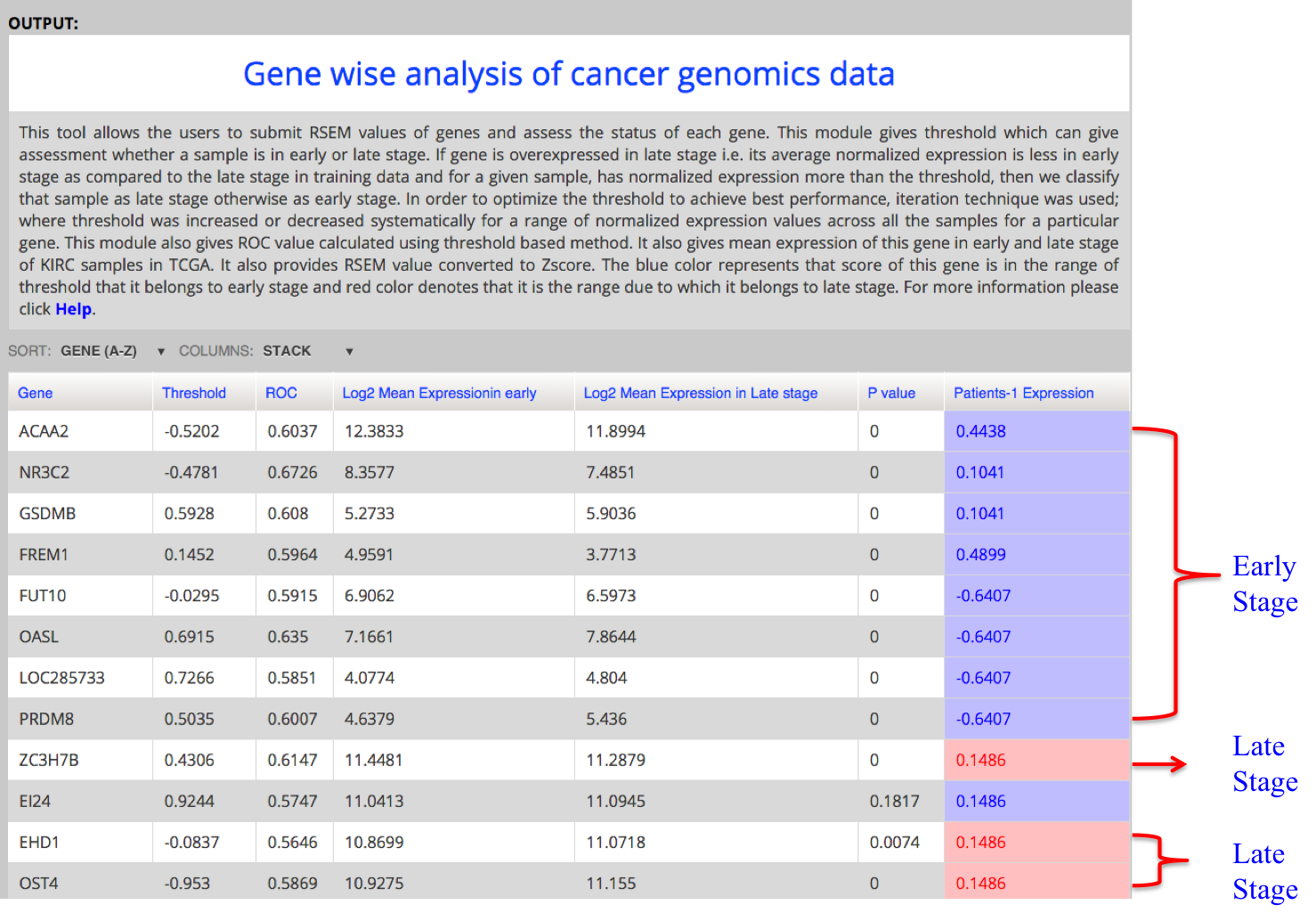1316x913 pixels.
Task: Click the EHD1 P value 0.0074 cell
Action: (x=894, y=842)
